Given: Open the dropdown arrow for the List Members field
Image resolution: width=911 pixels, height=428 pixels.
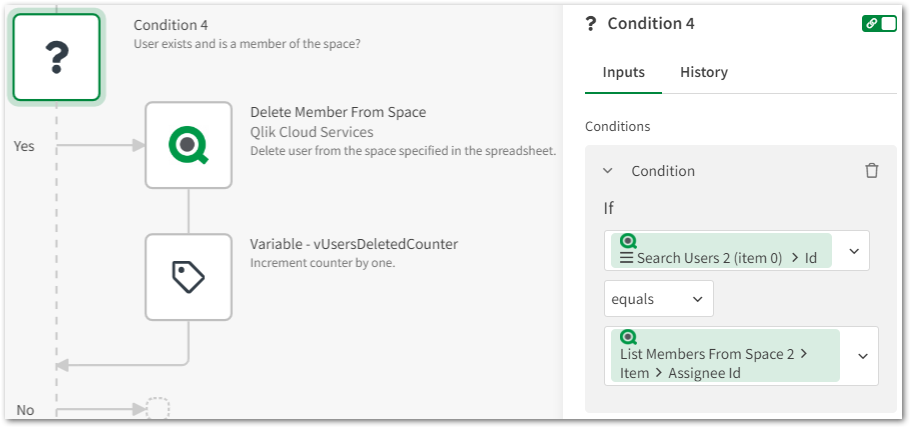Looking at the screenshot, I should 863,356.
